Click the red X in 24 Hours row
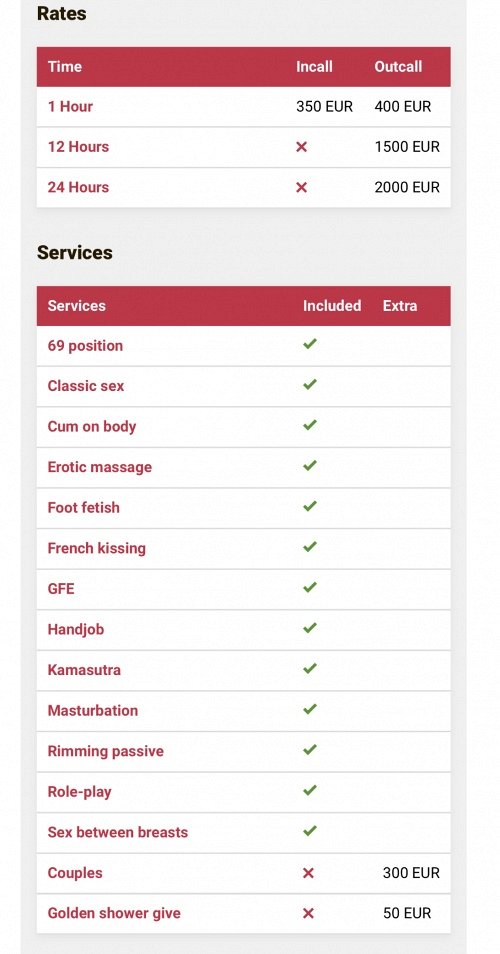The height and width of the screenshot is (954, 500). click(x=302, y=187)
